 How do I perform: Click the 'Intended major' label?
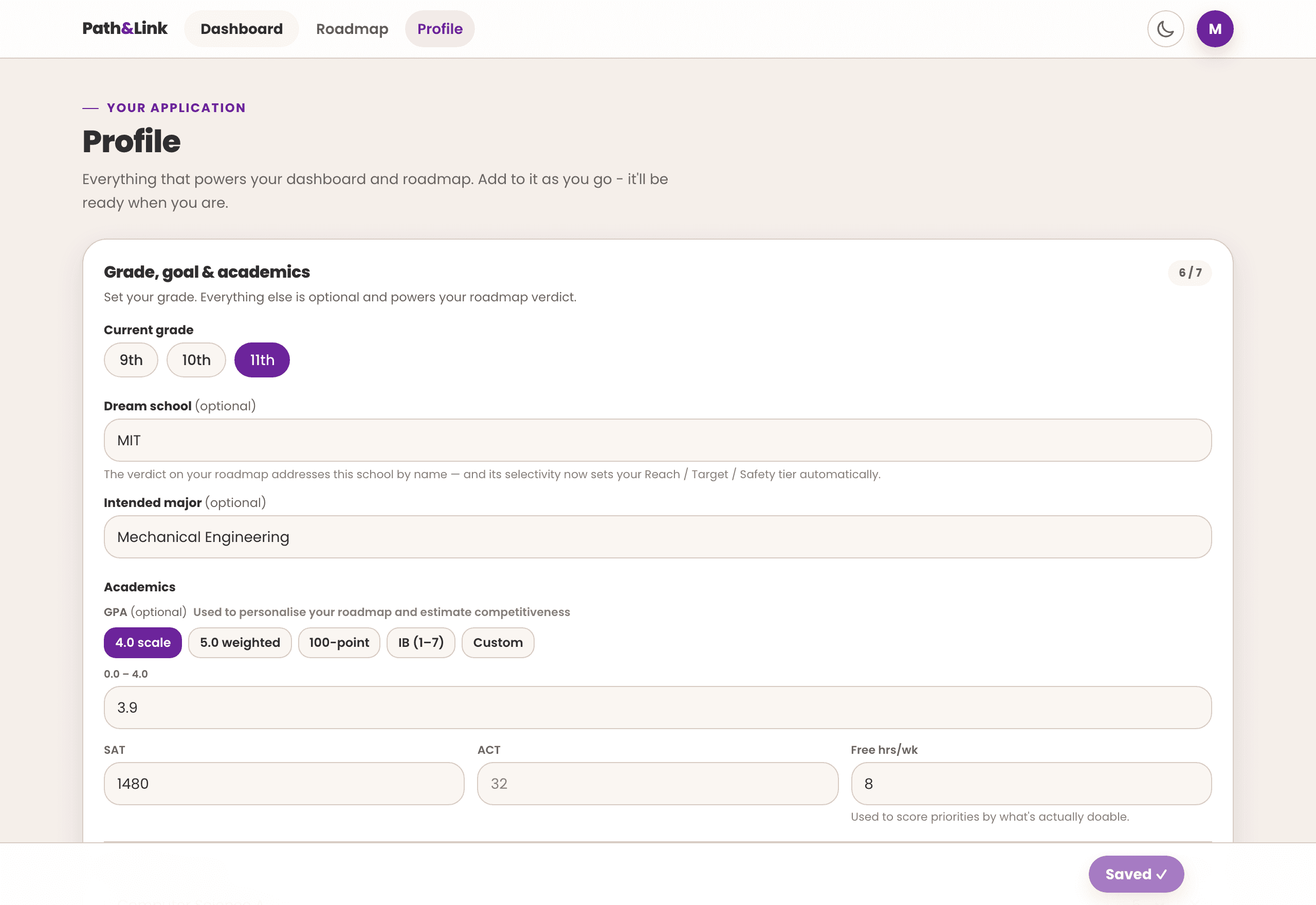(153, 502)
